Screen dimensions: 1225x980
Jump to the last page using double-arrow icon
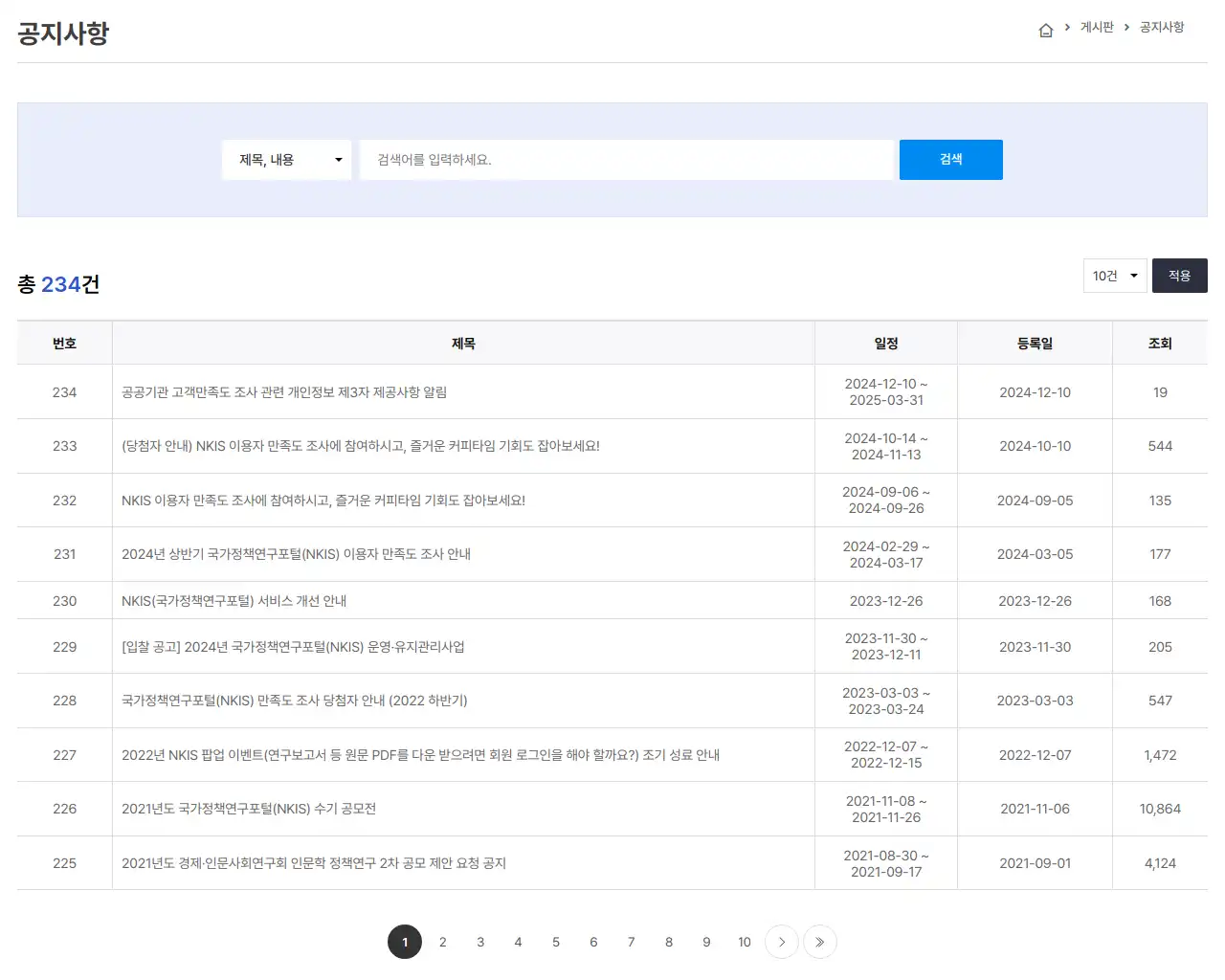[x=820, y=942]
